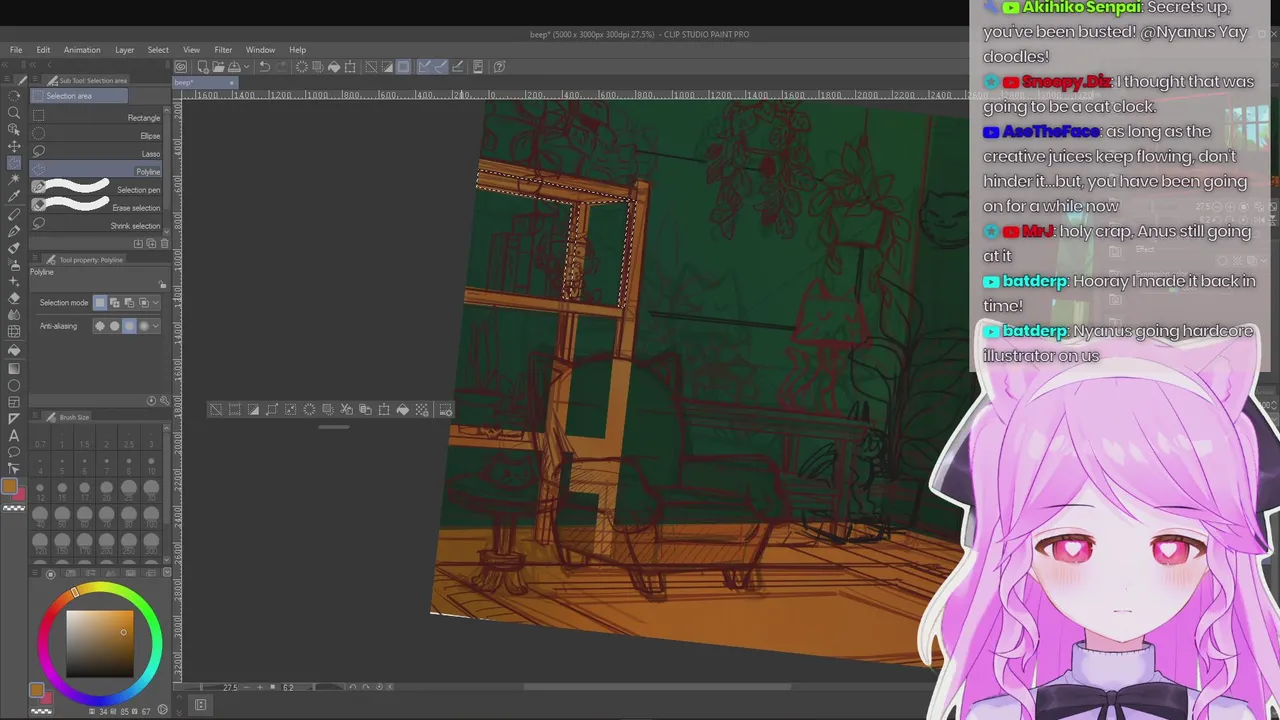Select the Gradient tool
The image size is (1280, 720).
pos(14,367)
